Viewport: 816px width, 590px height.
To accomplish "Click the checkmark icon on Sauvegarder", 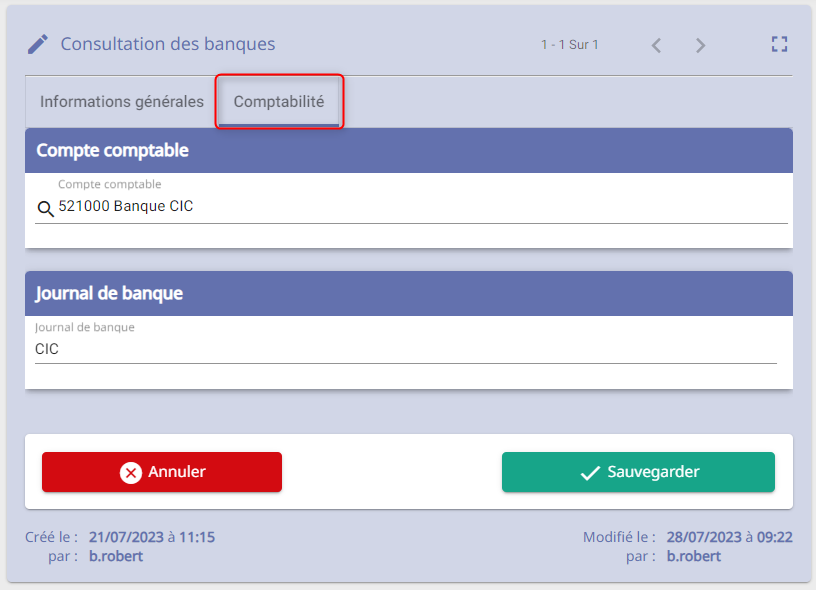I will [x=590, y=472].
